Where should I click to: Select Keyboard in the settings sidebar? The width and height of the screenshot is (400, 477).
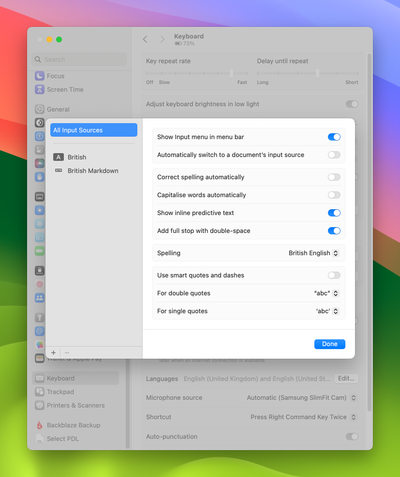pos(75,378)
